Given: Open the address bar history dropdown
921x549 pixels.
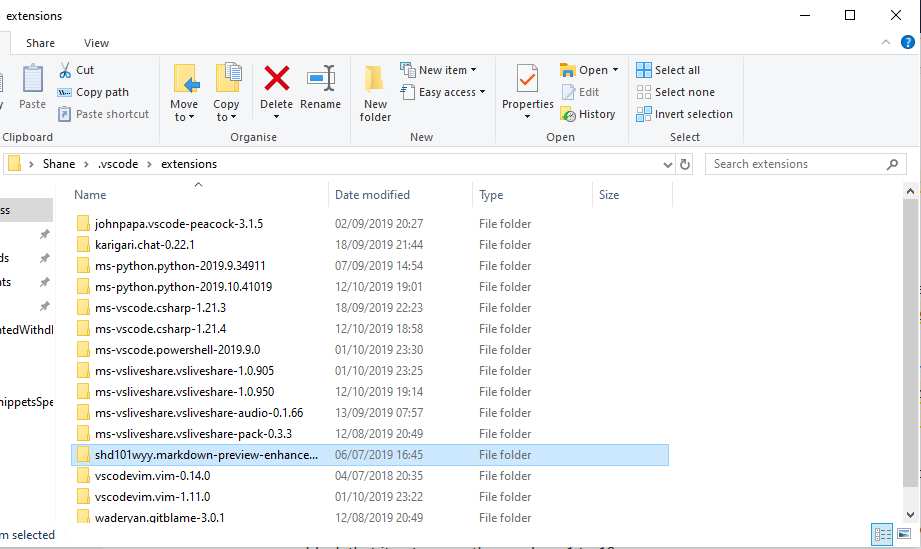Looking at the screenshot, I should coord(667,164).
